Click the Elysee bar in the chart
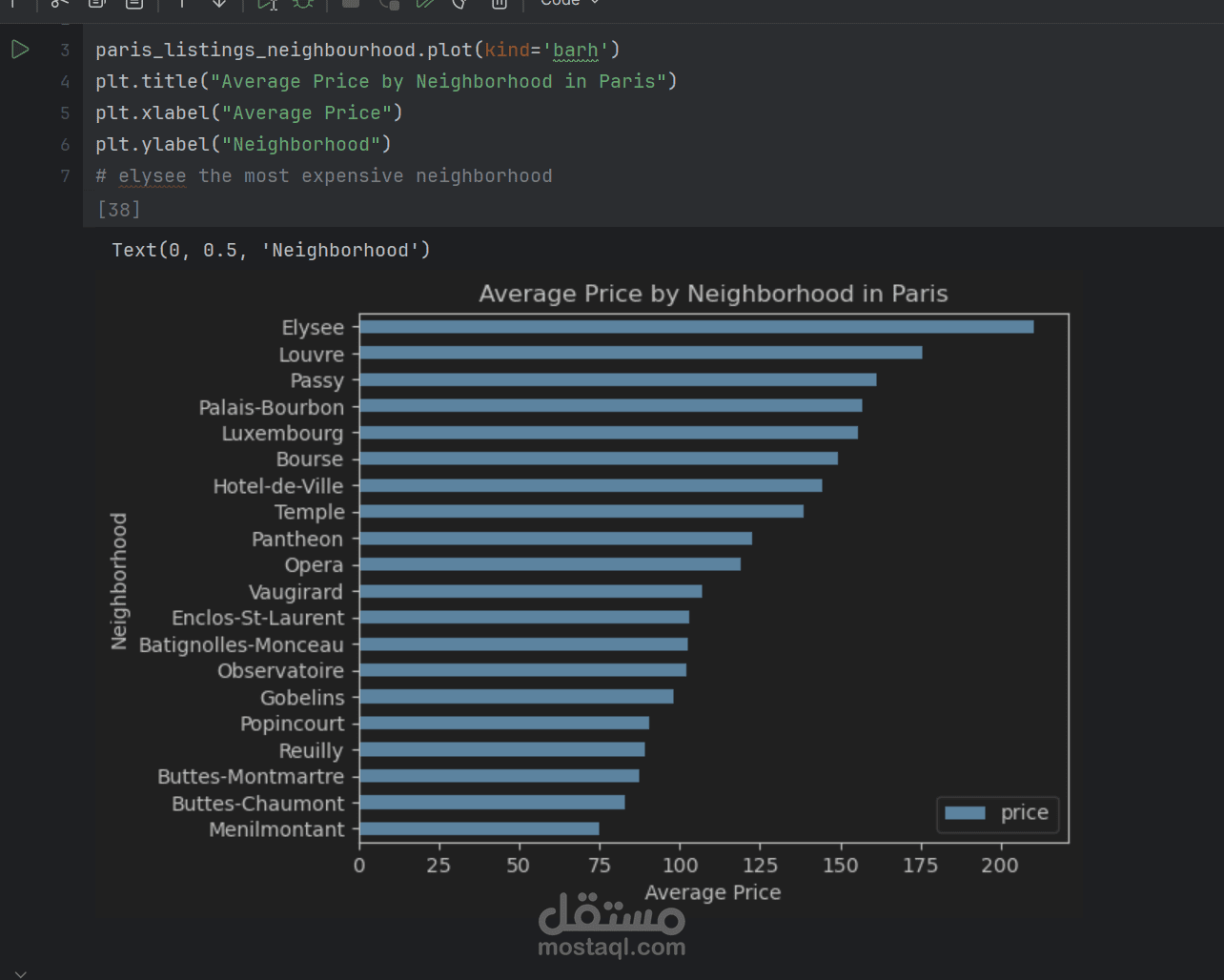This screenshot has width=1224, height=980. tap(696, 327)
